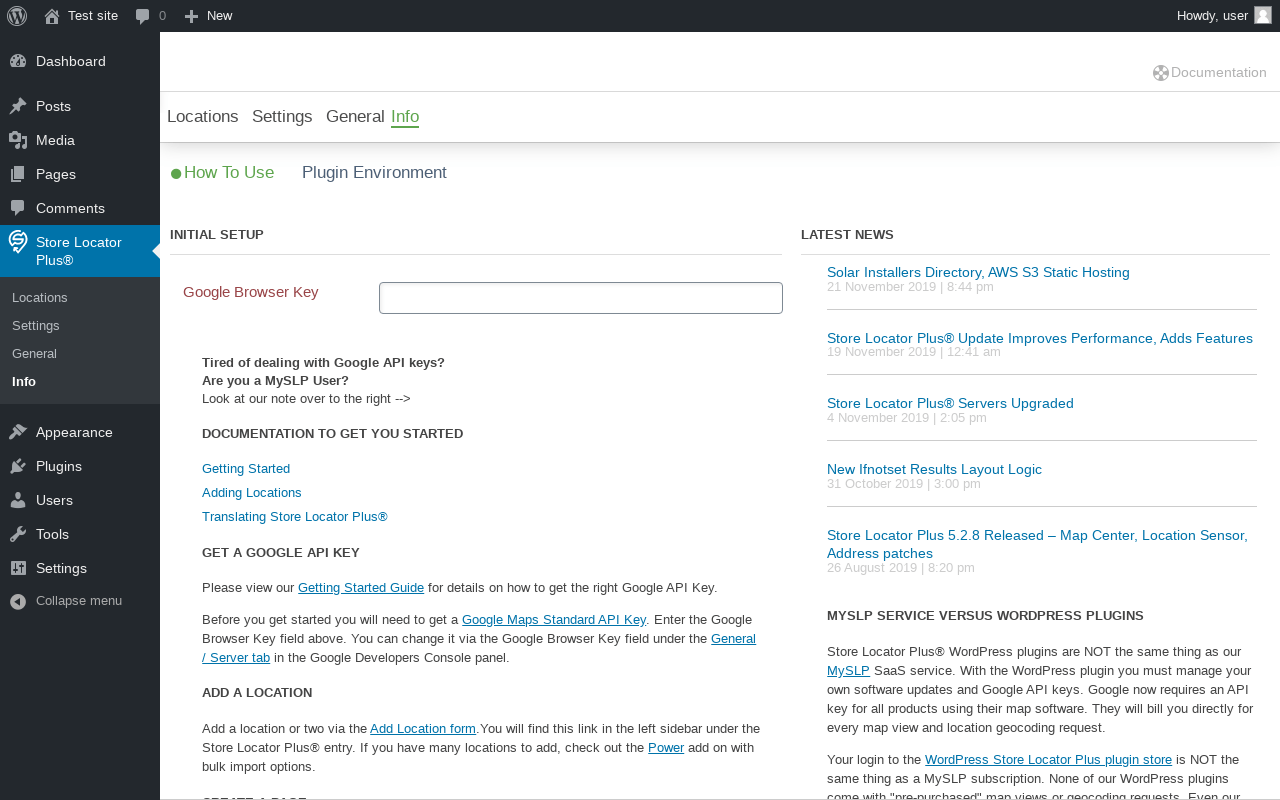Open Pages menu label
Screen dimensions: 1280x800
tap(56, 174)
